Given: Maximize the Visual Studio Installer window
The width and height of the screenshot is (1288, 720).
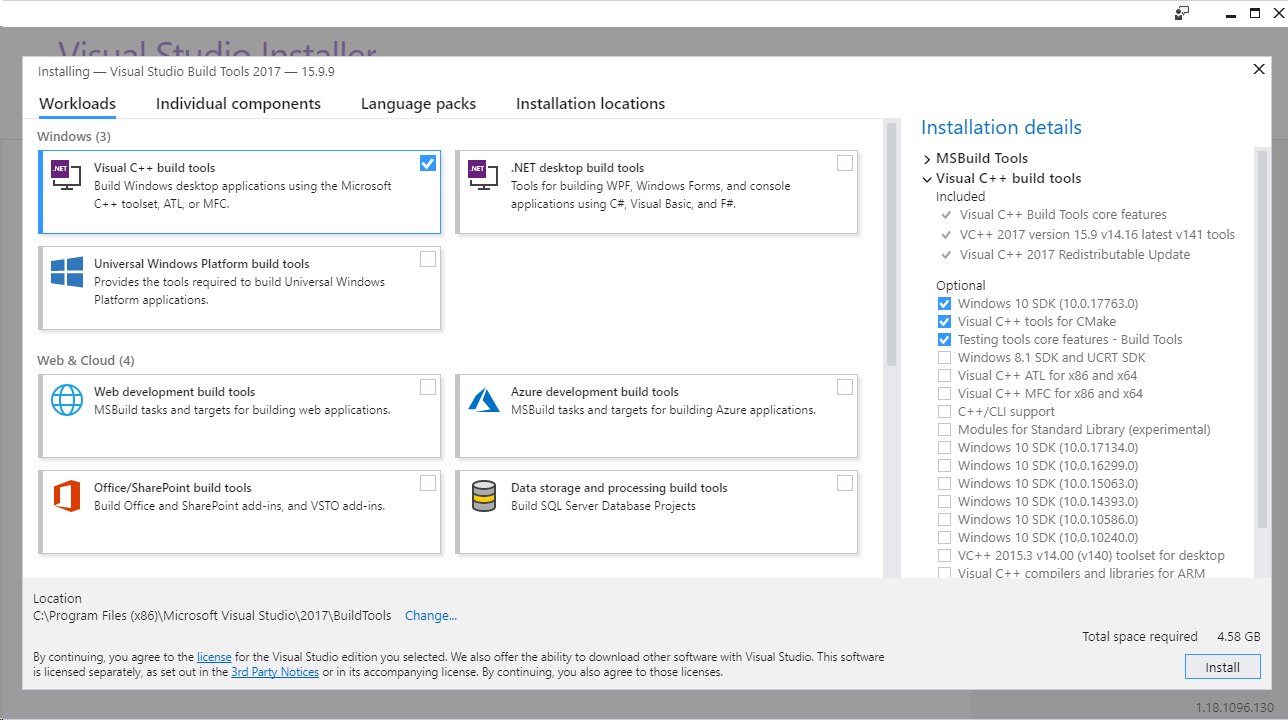Looking at the screenshot, I should point(1255,13).
